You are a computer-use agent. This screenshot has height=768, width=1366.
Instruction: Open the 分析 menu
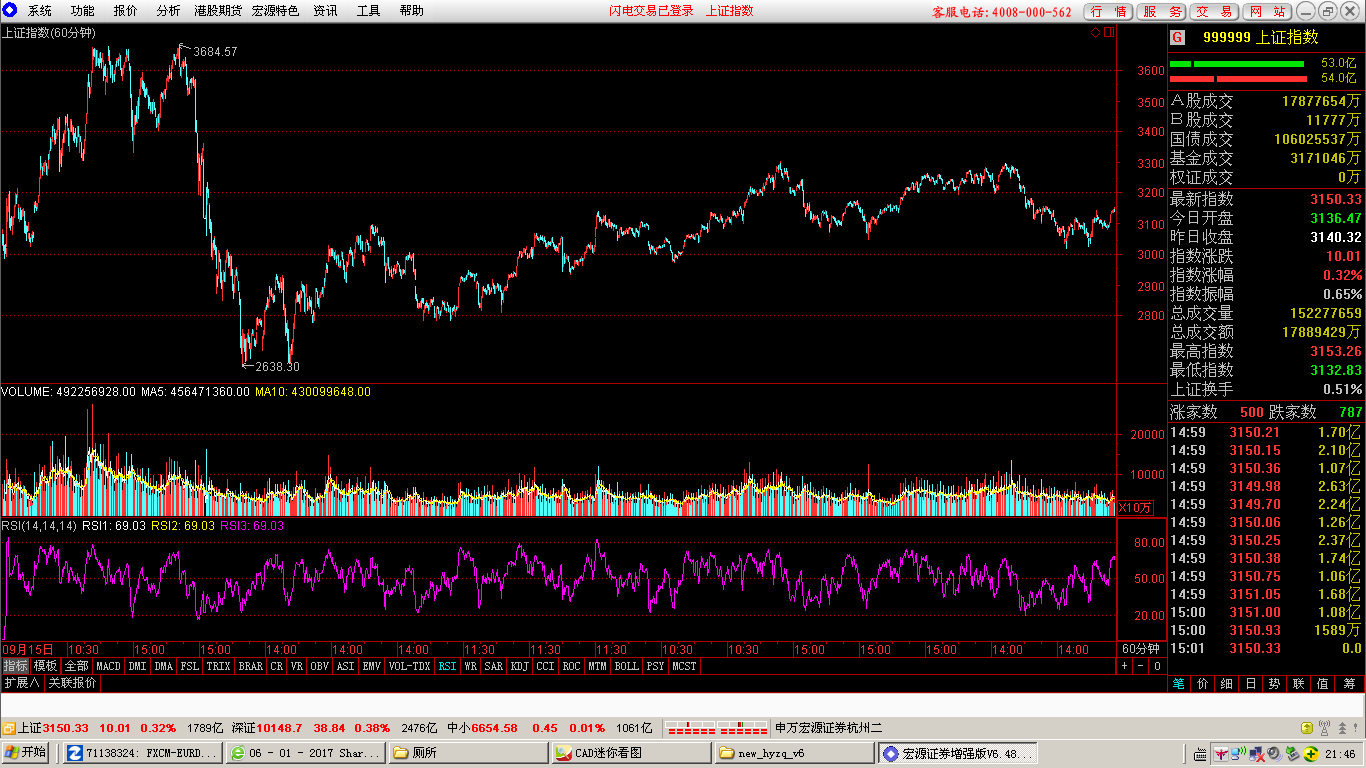tap(168, 11)
